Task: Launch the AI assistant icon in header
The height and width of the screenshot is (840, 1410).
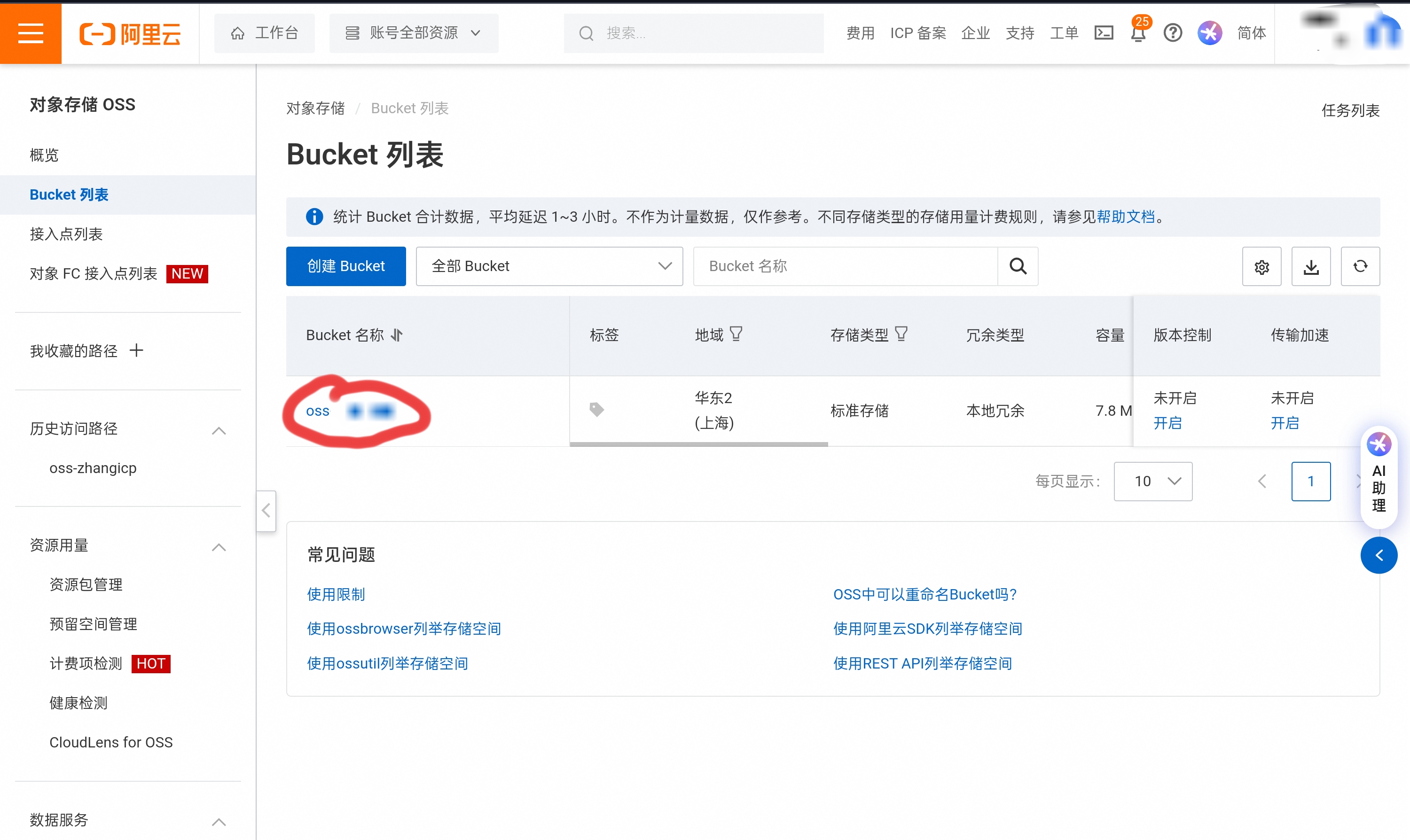Action: pyautogui.click(x=1209, y=33)
